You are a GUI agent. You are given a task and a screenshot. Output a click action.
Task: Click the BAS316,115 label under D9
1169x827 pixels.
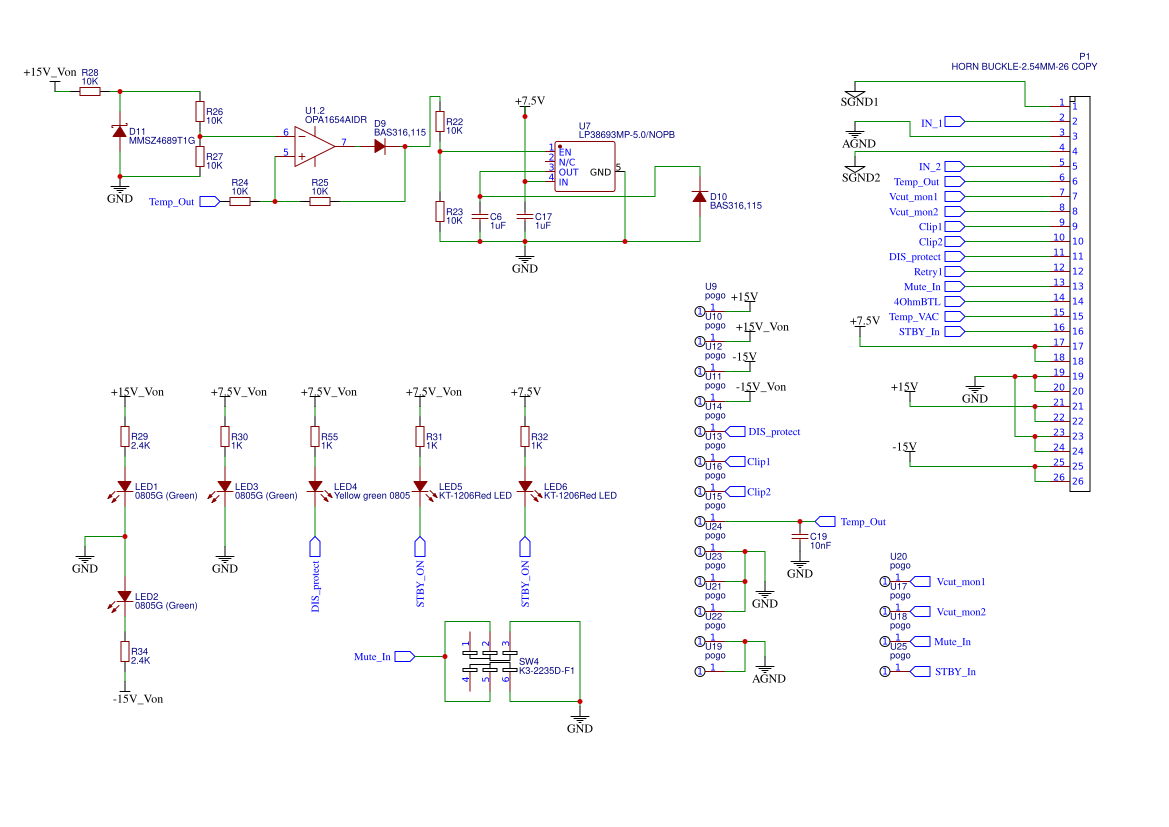(400, 133)
